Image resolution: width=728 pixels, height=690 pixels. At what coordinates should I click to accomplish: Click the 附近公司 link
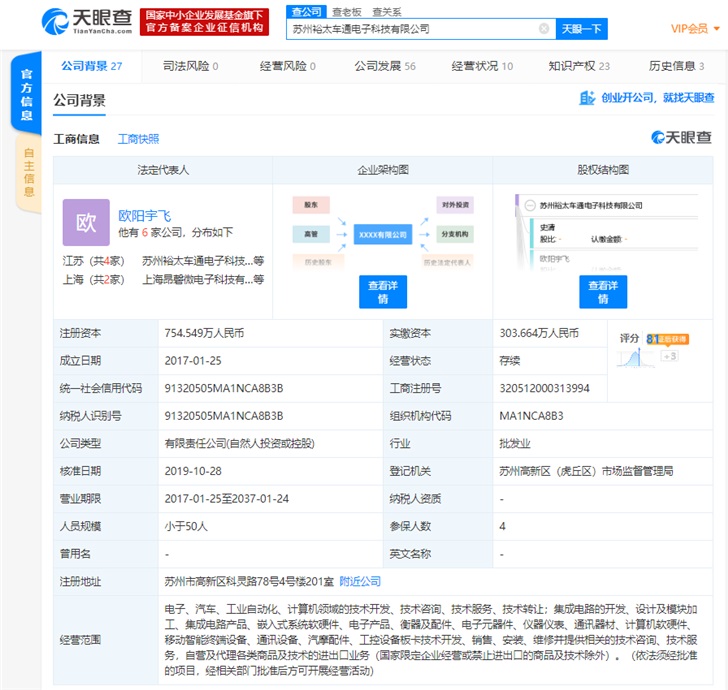pyautogui.click(x=360, y=581)
